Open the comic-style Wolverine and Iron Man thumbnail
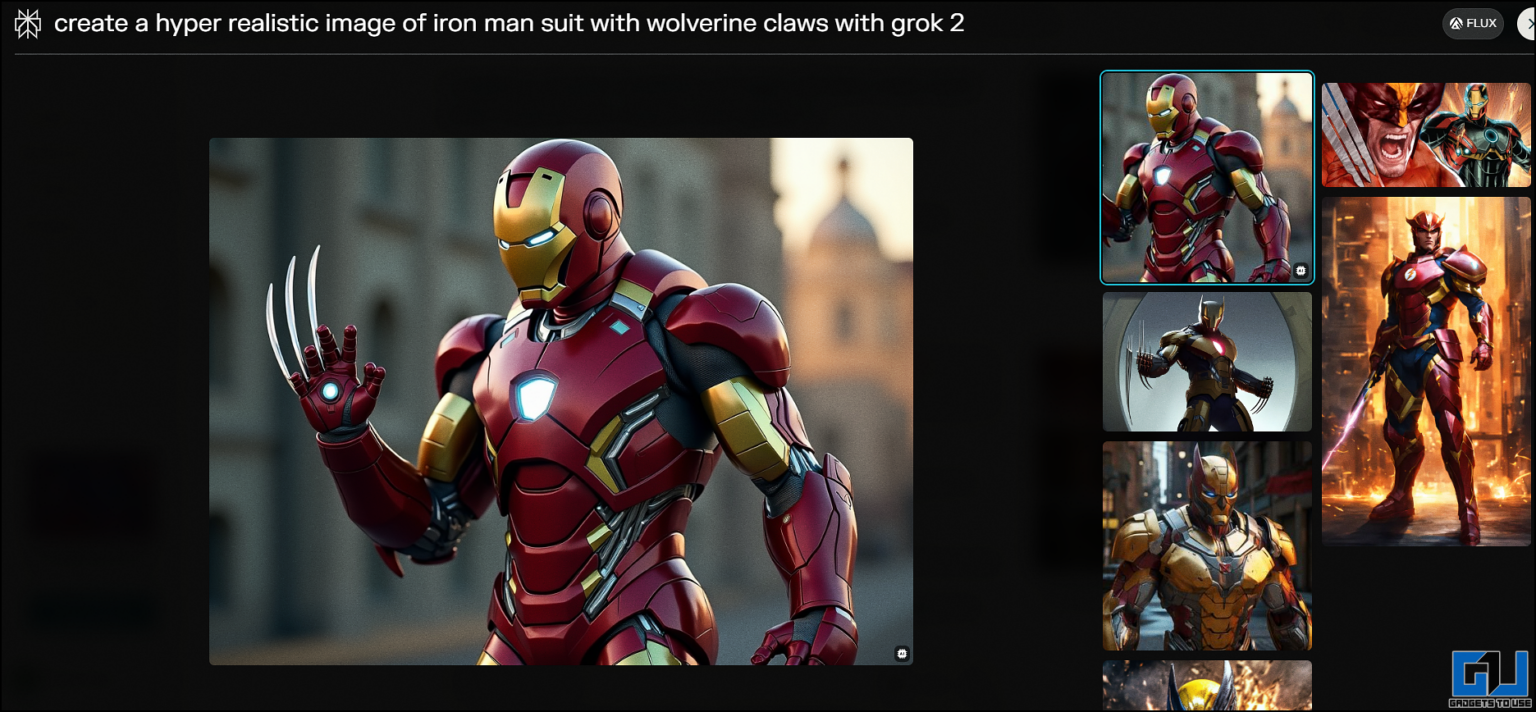The image size is (1536, 712). (1426, 134)
